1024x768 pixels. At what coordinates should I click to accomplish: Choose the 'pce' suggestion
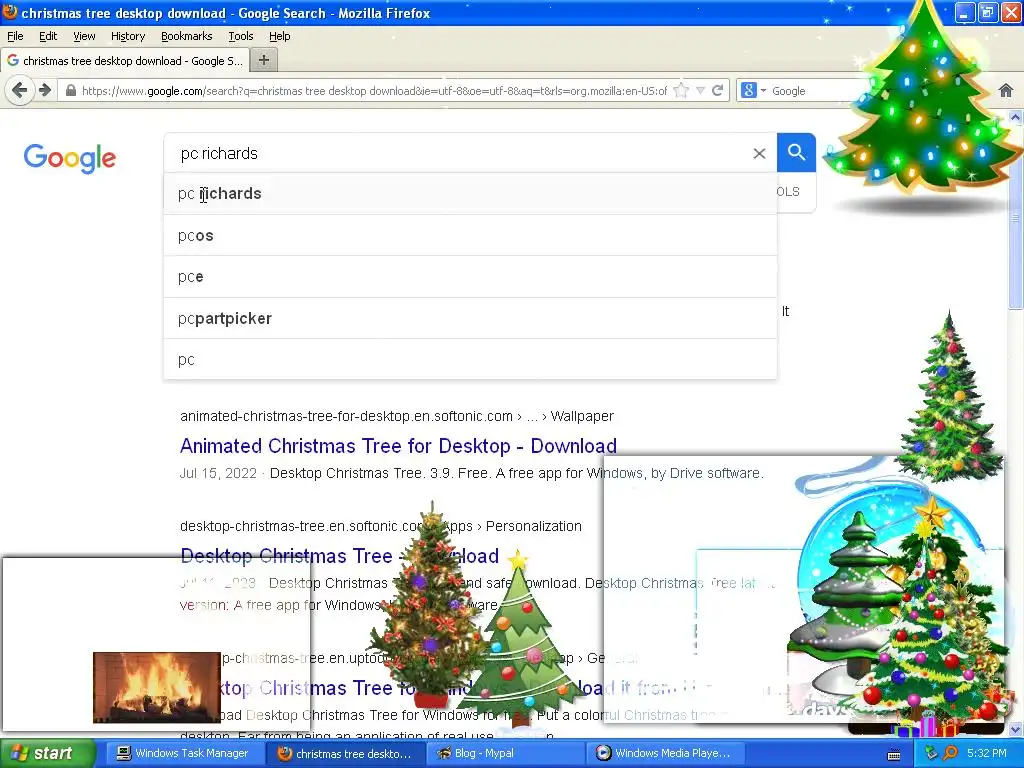point(470,277)
